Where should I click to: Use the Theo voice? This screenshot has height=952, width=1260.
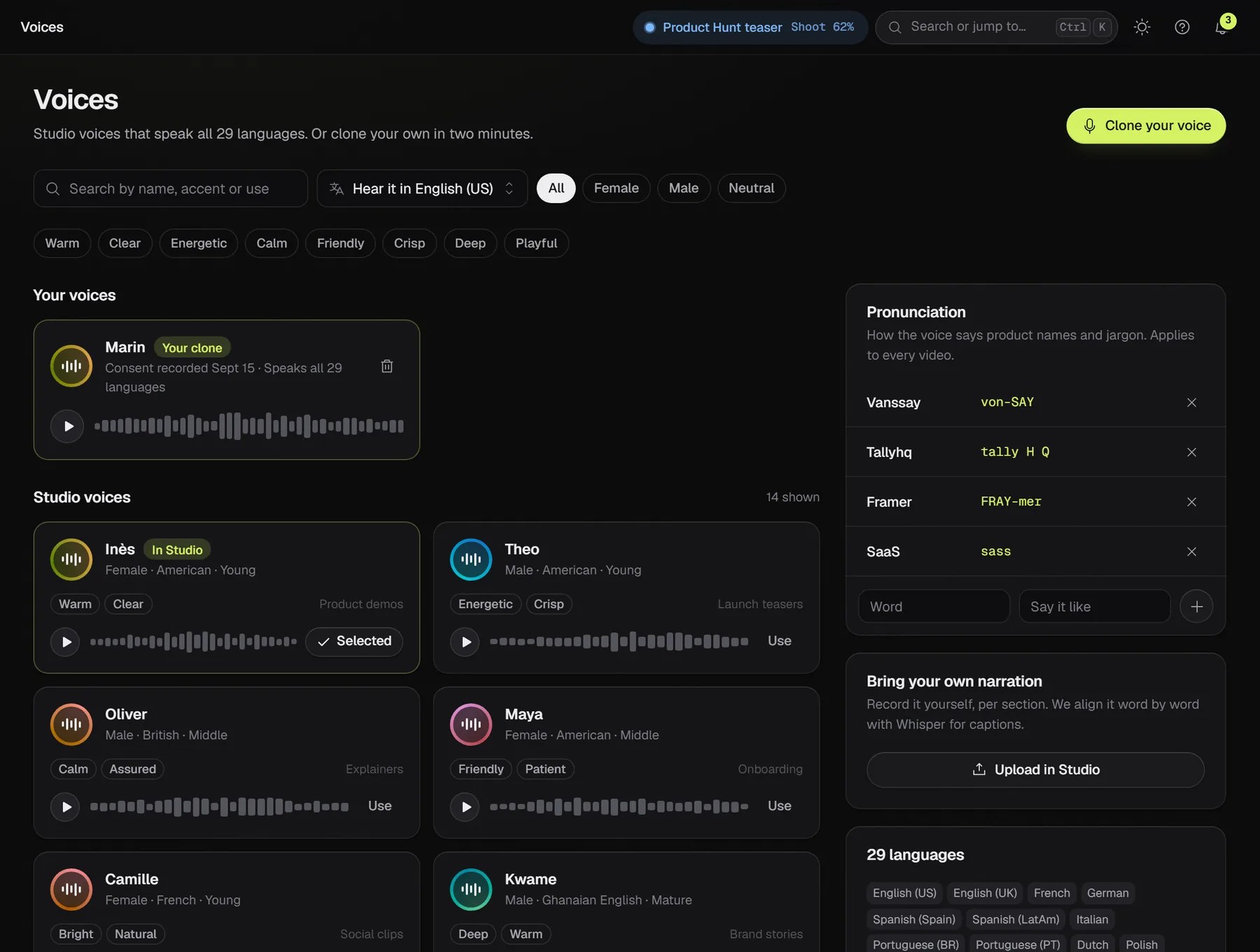coord(779,640)
